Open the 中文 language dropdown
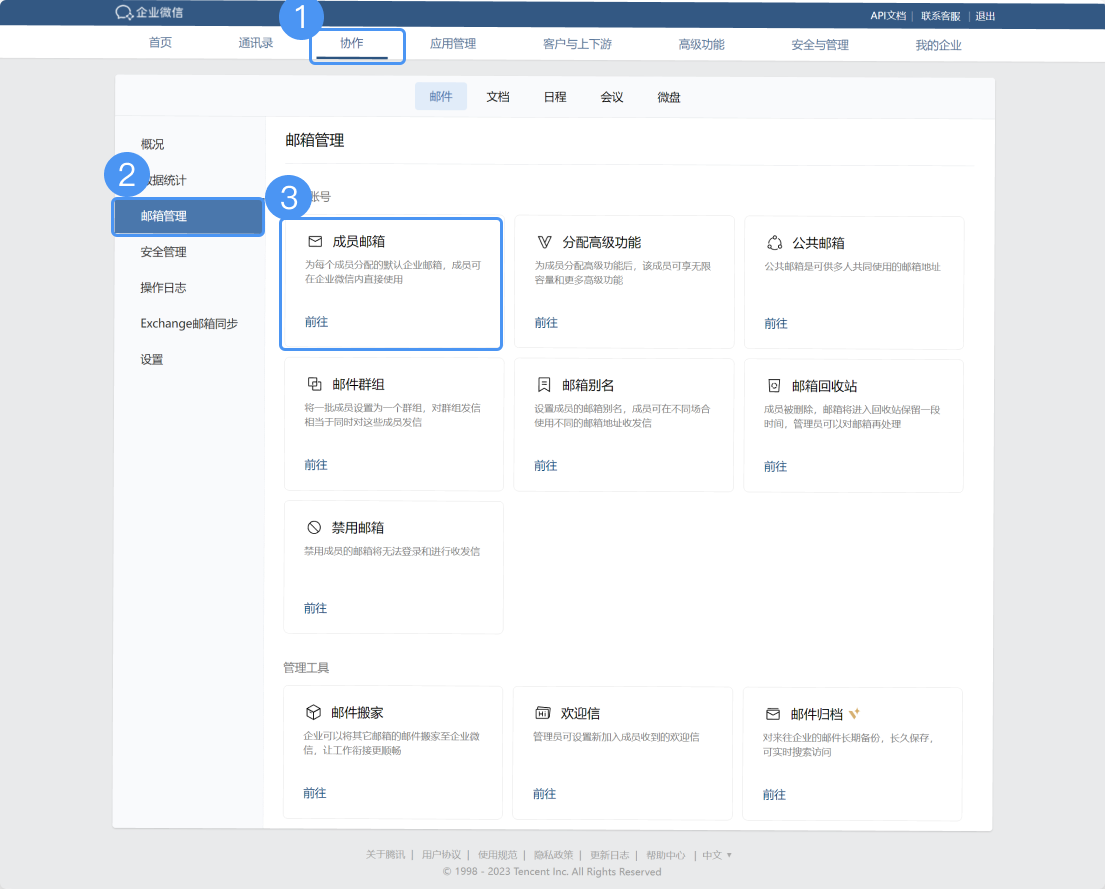The width and height of the screenshot is (1105, 889). pyautogui.click(x=715, y=855)
